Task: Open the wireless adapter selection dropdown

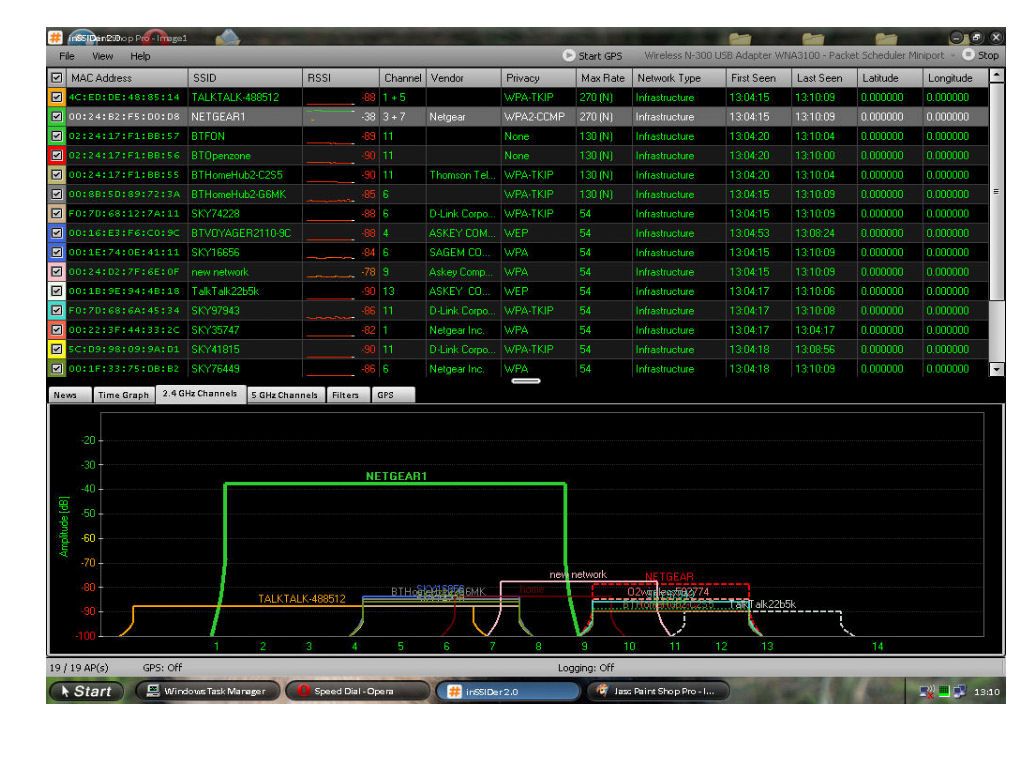Action: 799,56
